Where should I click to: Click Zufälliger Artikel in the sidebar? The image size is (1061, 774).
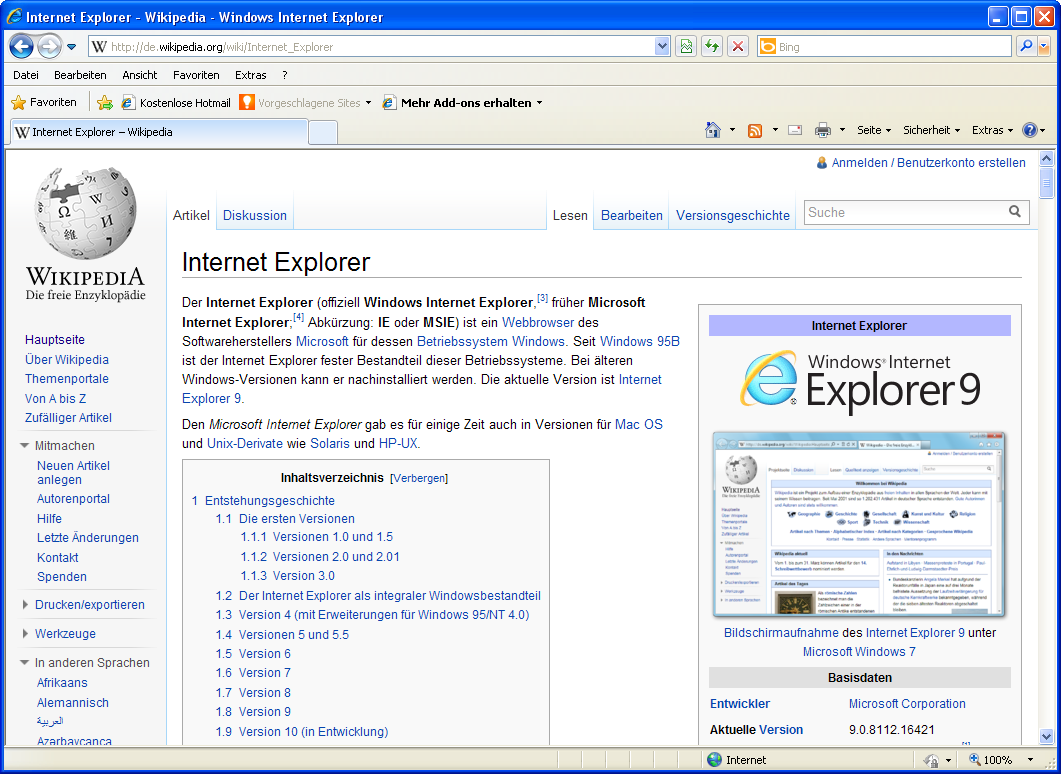pyautogui.click(x=68, y=417)
